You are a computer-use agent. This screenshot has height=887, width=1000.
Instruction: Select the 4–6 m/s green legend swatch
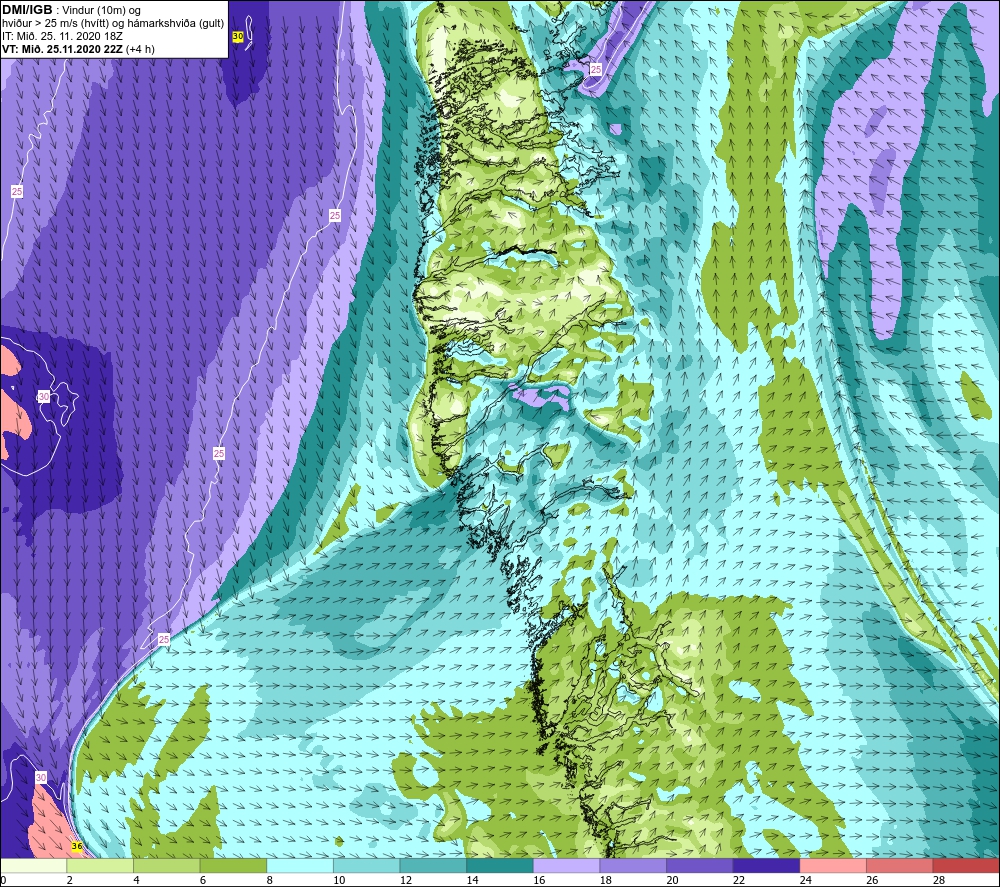166,866
